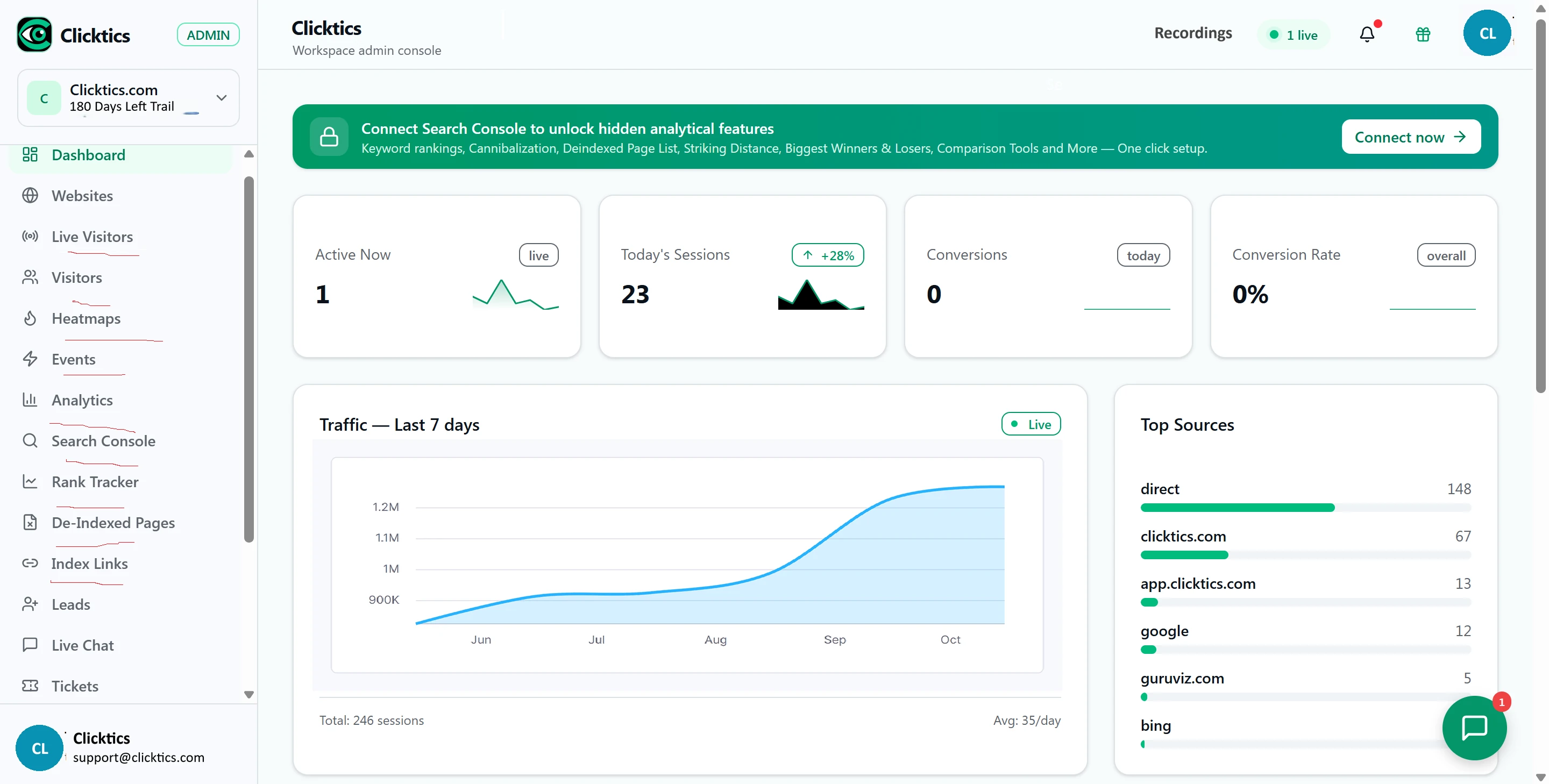Click the Dashboard grid icon
The height and width of the screenshot is (784, 1549).
coord(30,154)
